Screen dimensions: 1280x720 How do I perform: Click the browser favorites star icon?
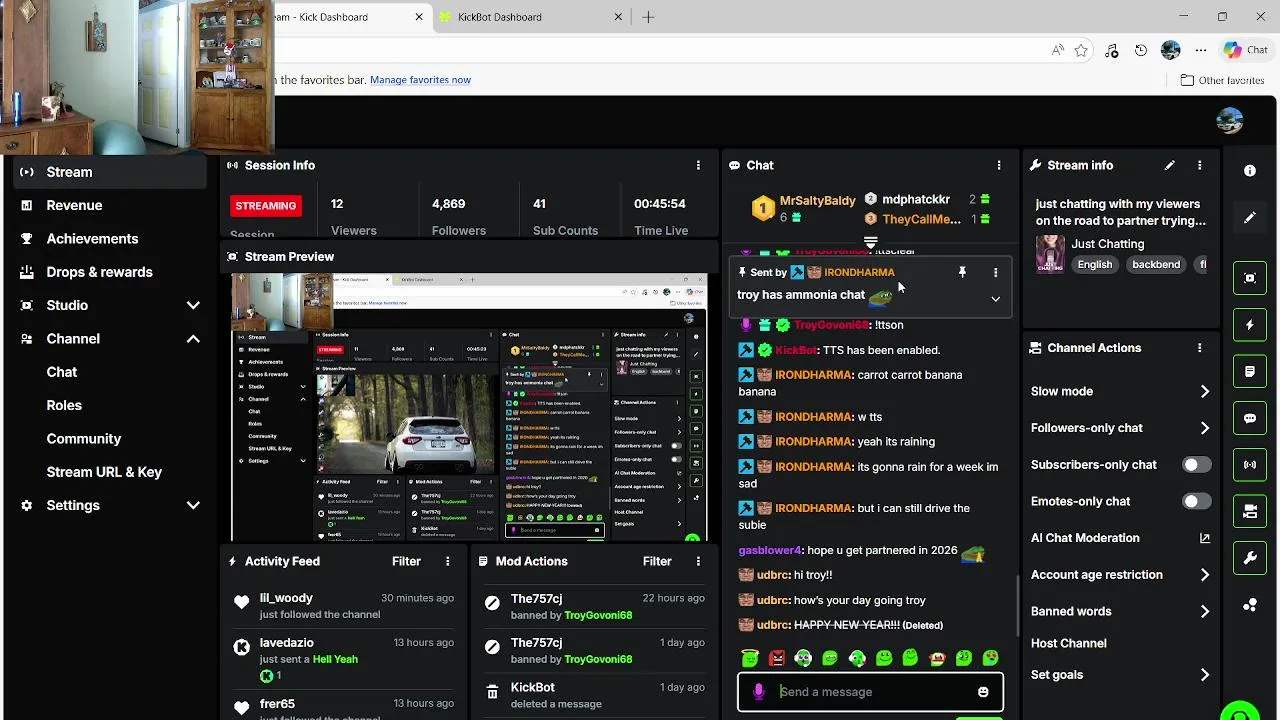[1081, 50]
